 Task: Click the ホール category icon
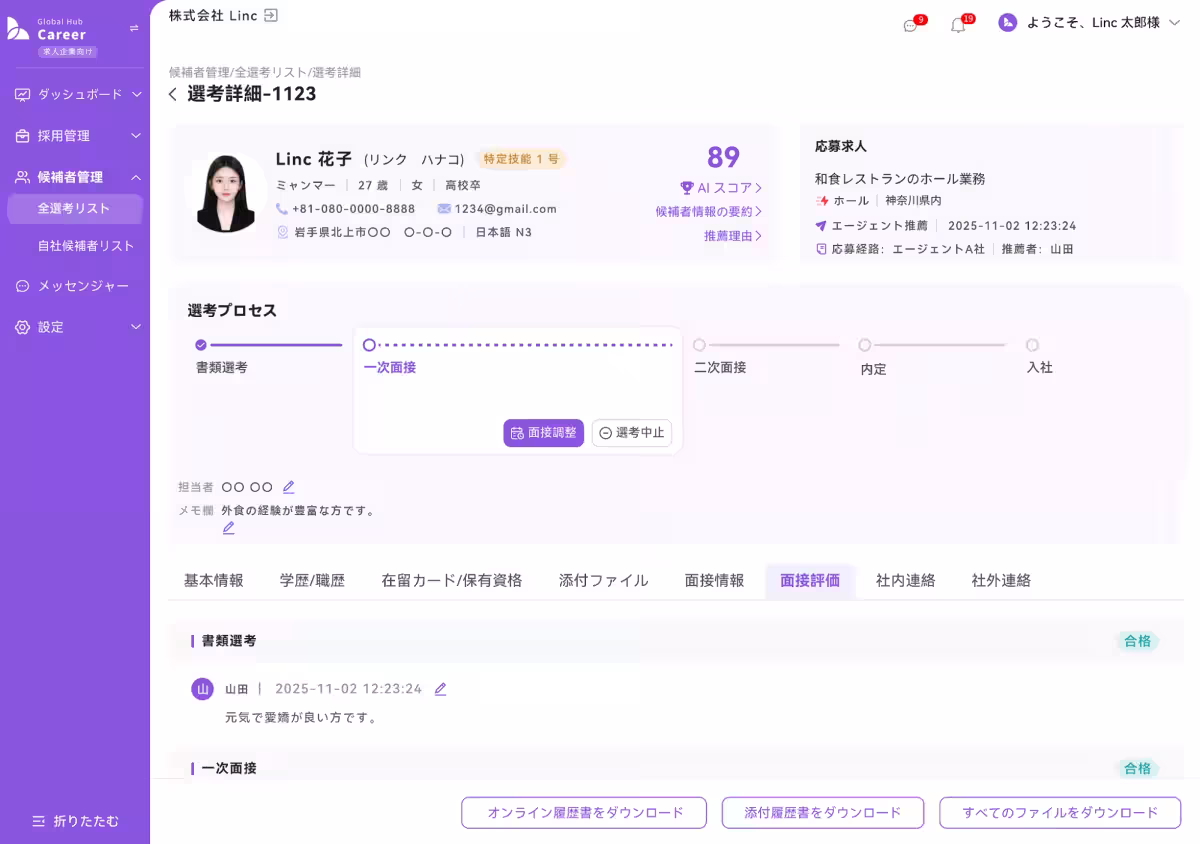pos(822,201)
